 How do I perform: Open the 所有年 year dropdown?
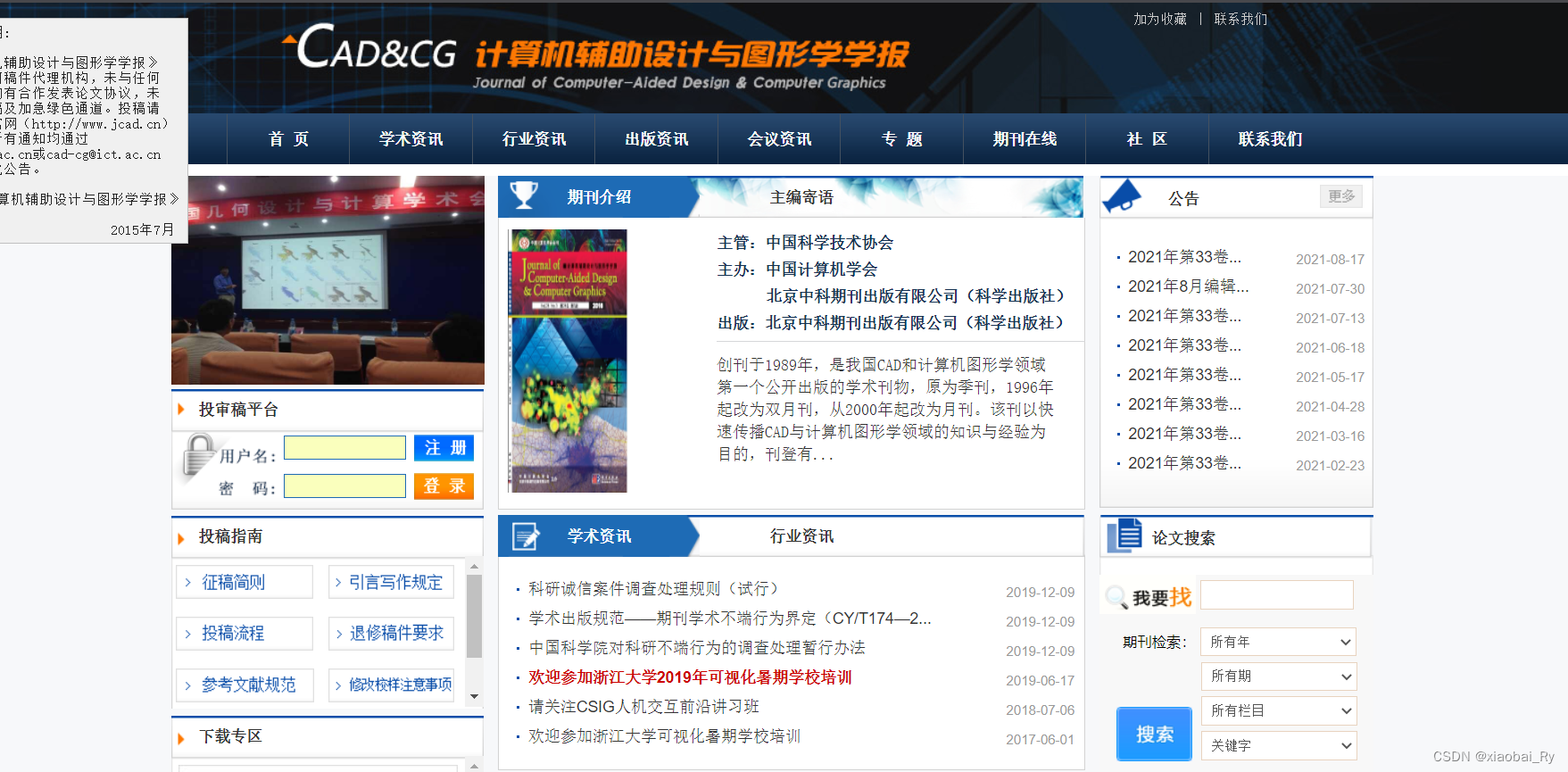tap(1279, 642)
